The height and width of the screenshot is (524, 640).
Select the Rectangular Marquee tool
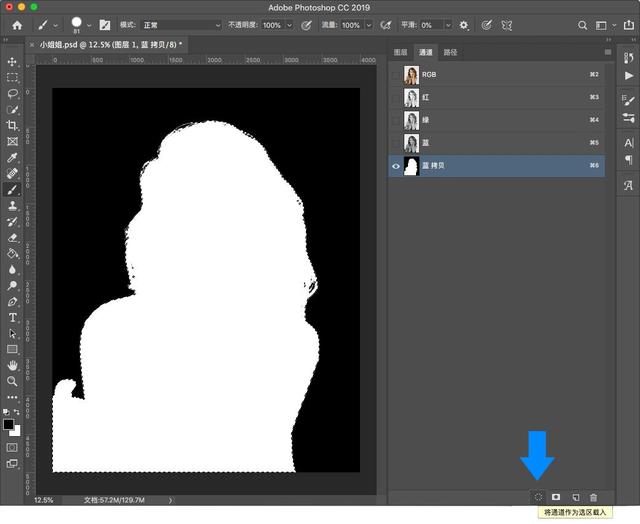coord(12,78)
